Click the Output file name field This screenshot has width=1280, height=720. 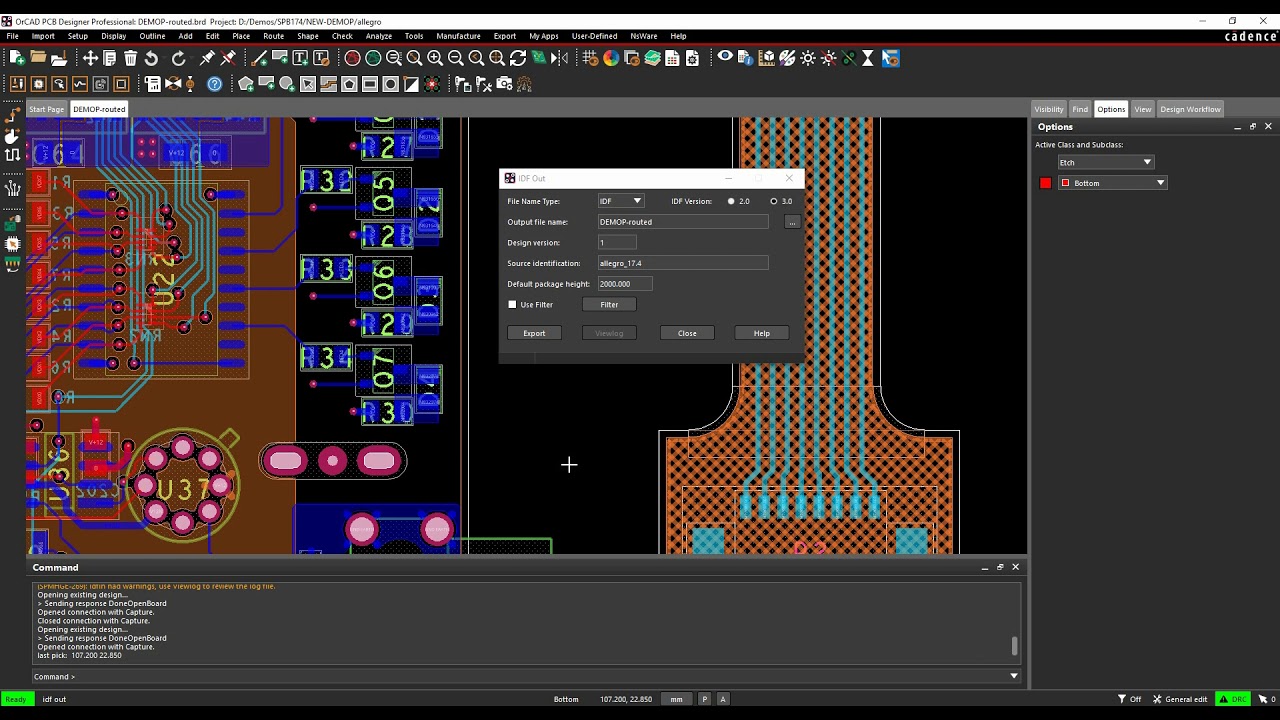tap(683, 222)
